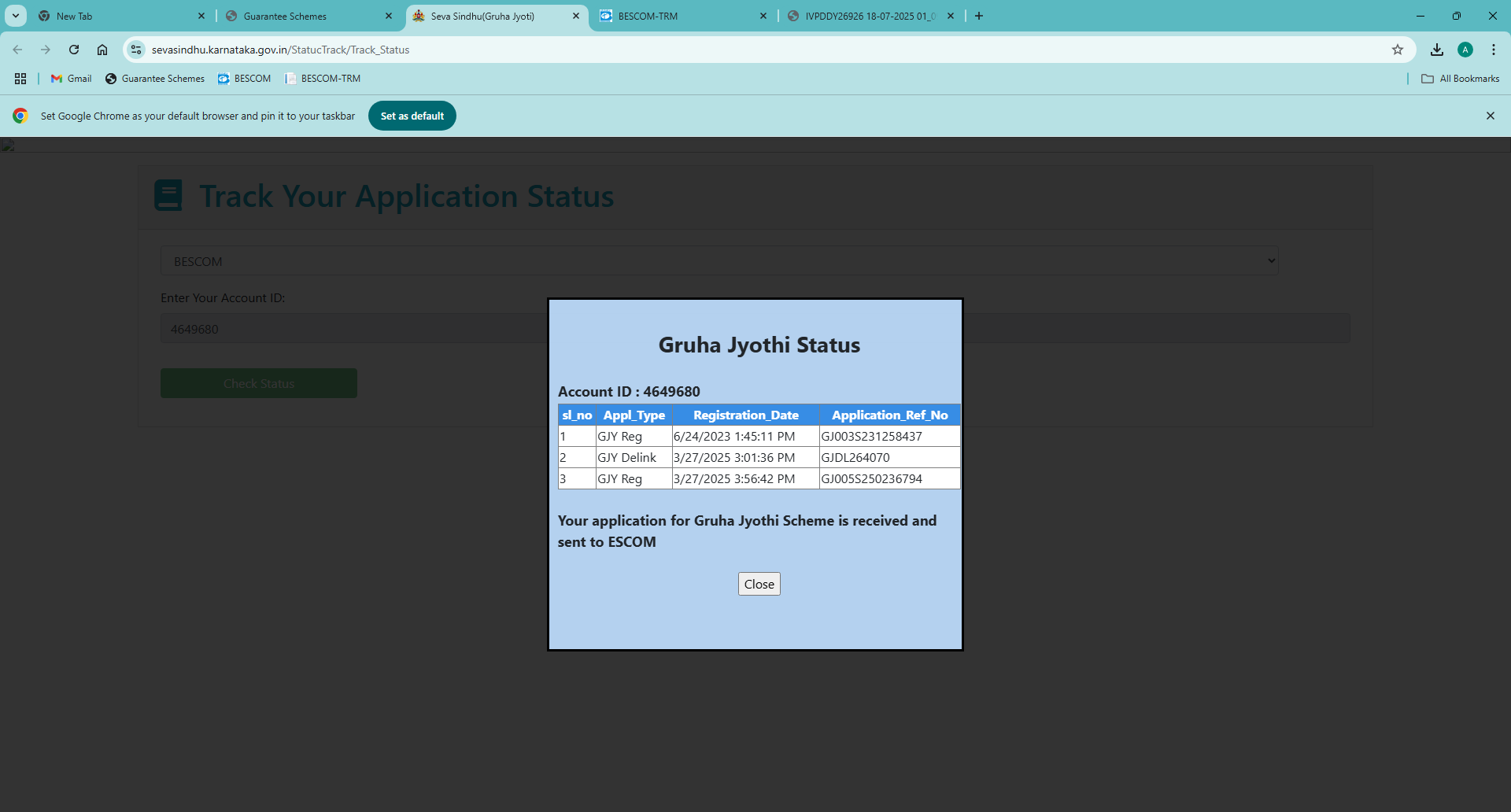The image size is (1511, 812).
Task: Click Set as default button
Action: click(412, 116)
